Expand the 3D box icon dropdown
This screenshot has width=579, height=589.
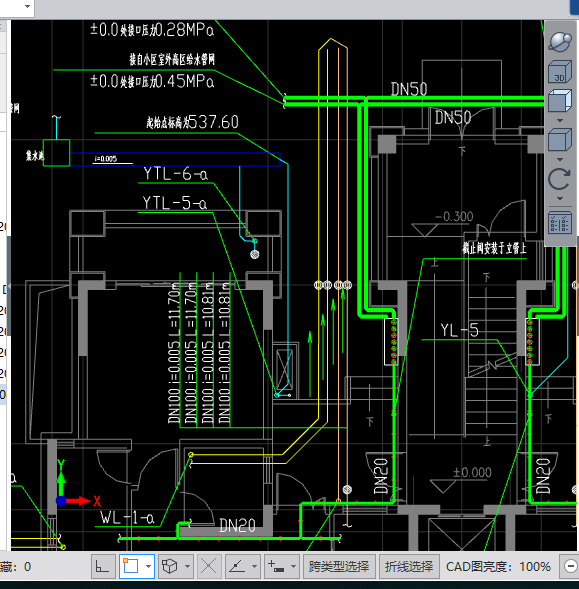click(187, 566)
